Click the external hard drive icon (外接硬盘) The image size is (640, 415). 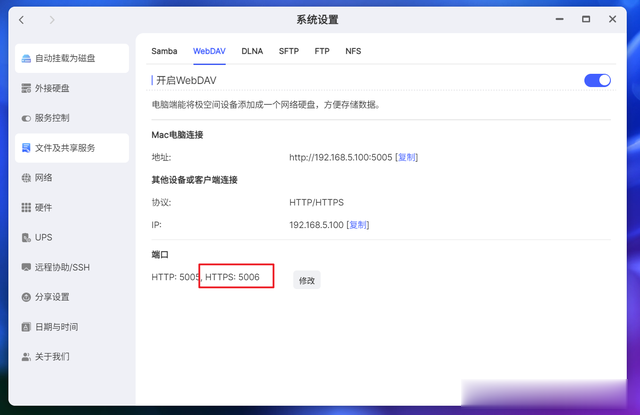(x=26, y=88)
